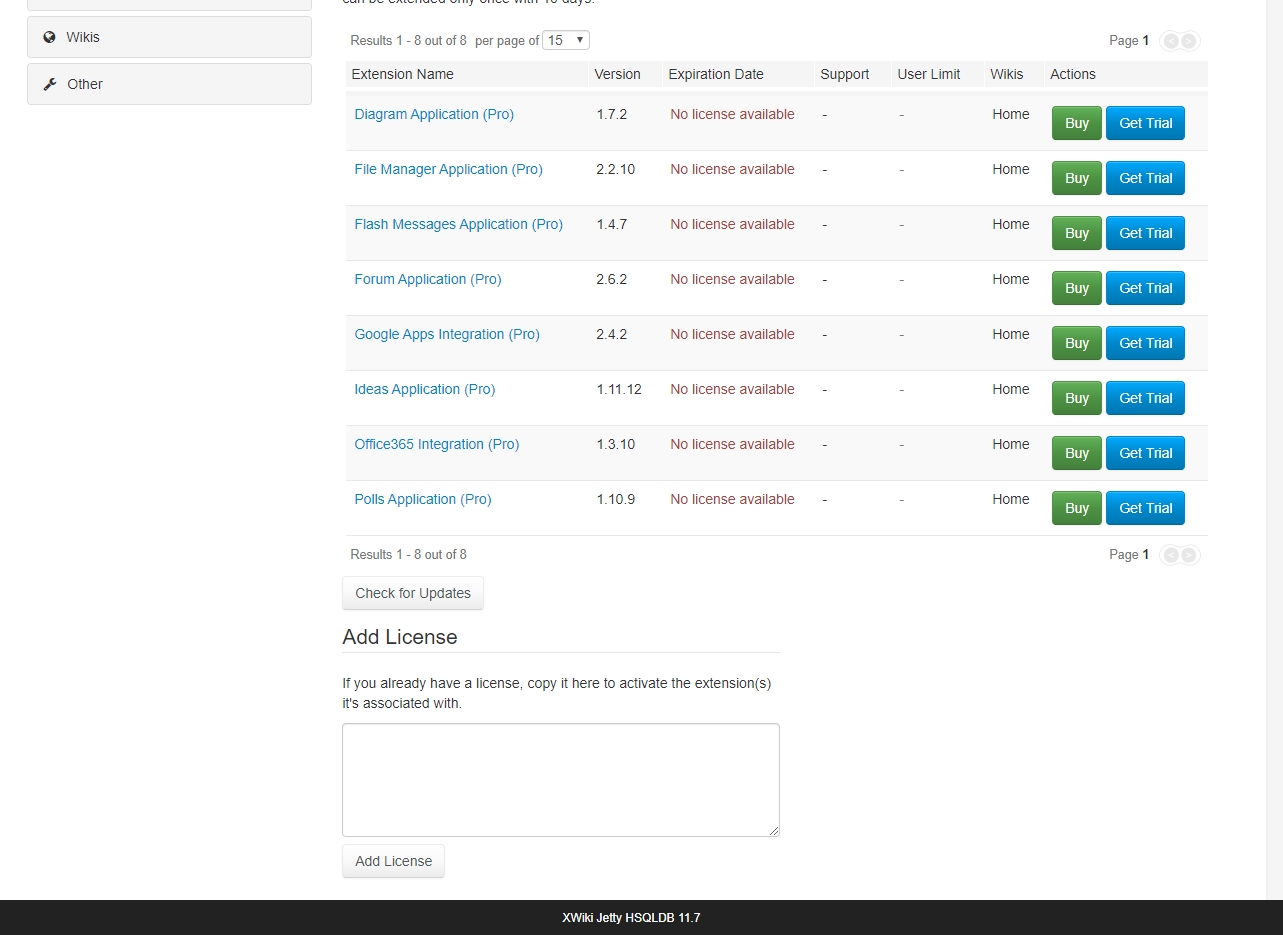Image resolution: width=1283 pixels, height=935 pixels.
Task: Click the Check for Updates button
Action: [x=412, y=593]
